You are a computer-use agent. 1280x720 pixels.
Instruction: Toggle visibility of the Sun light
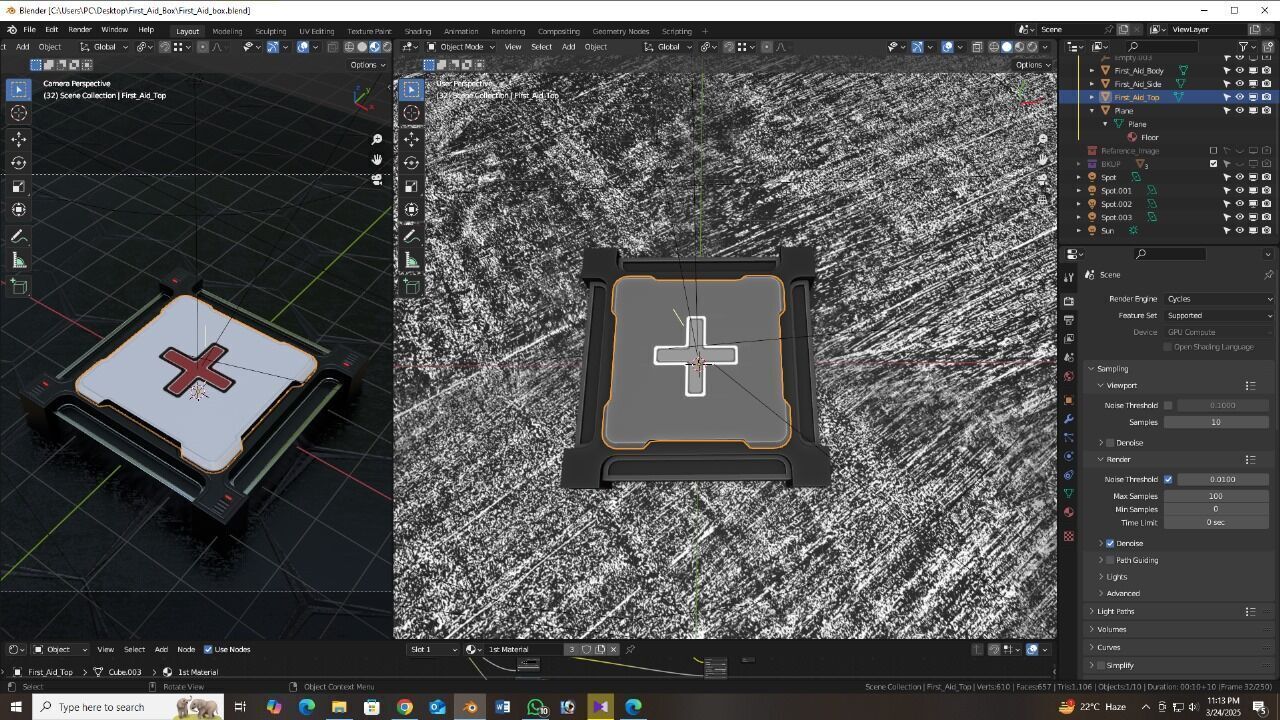(1240, 231)
